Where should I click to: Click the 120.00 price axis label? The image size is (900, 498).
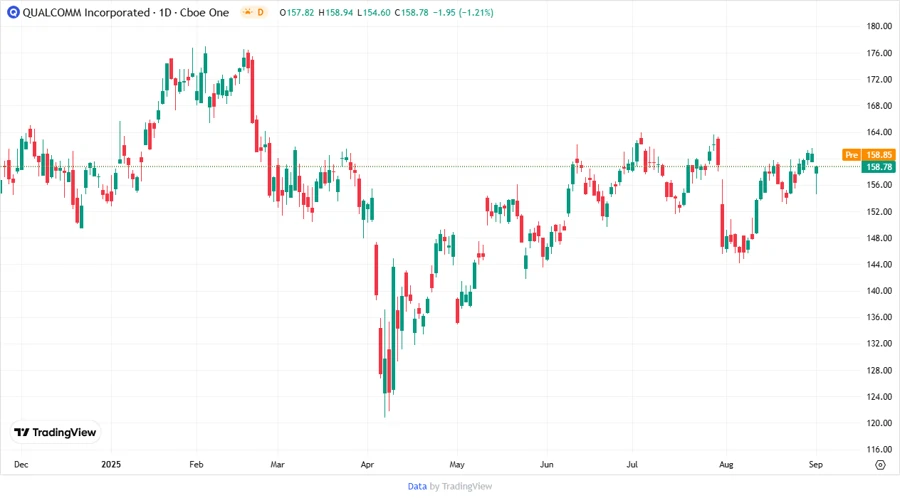click(x=879, y=423)
